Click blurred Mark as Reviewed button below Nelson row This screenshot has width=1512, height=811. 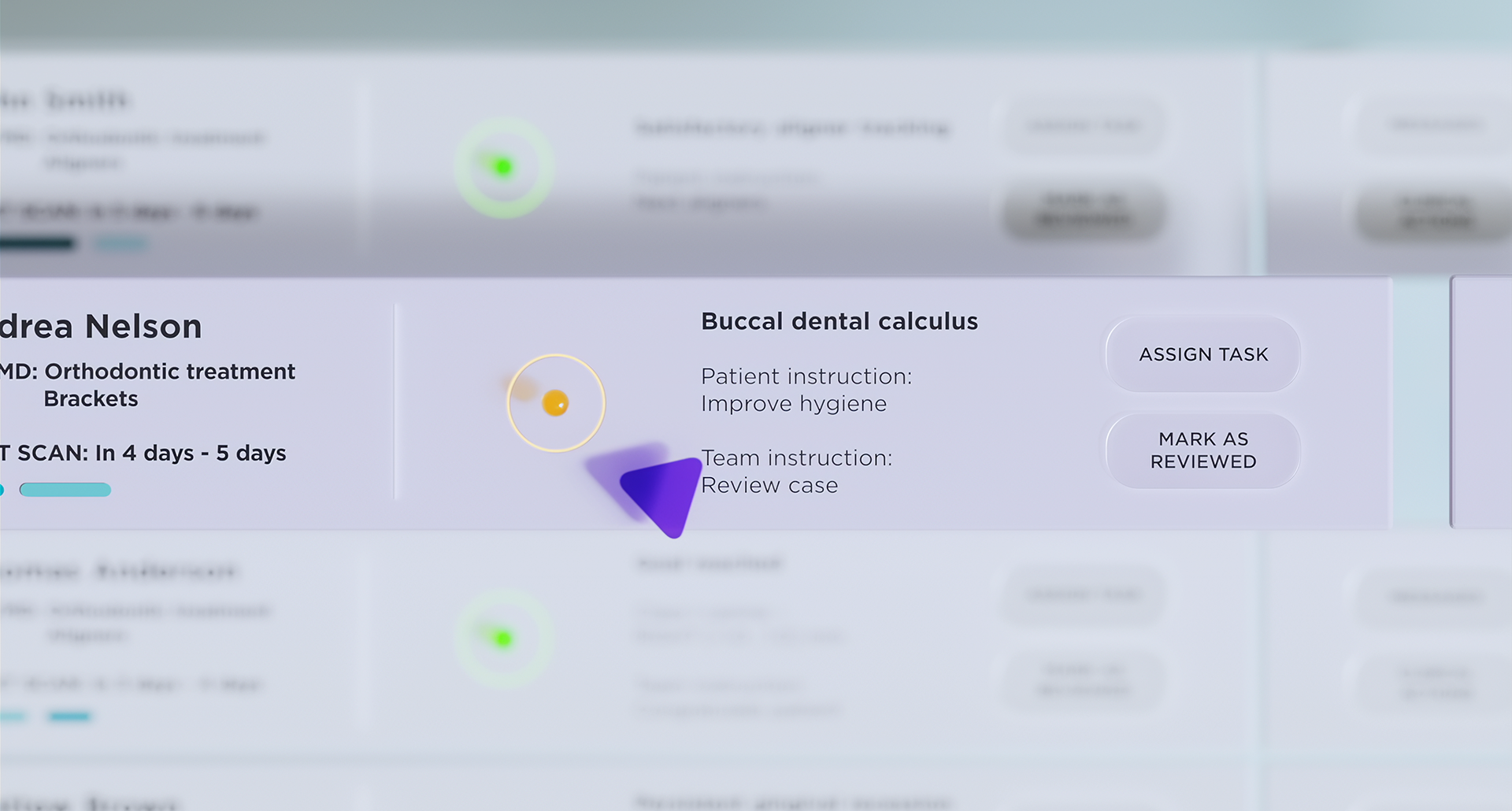coord(1084,680)
